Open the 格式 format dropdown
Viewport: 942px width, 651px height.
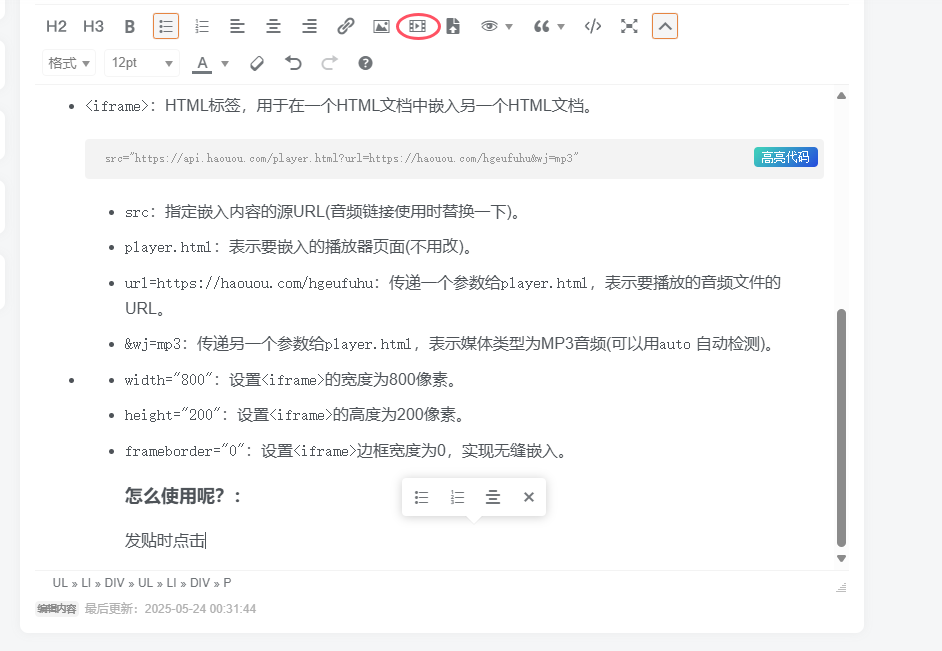tap(68, 63)
